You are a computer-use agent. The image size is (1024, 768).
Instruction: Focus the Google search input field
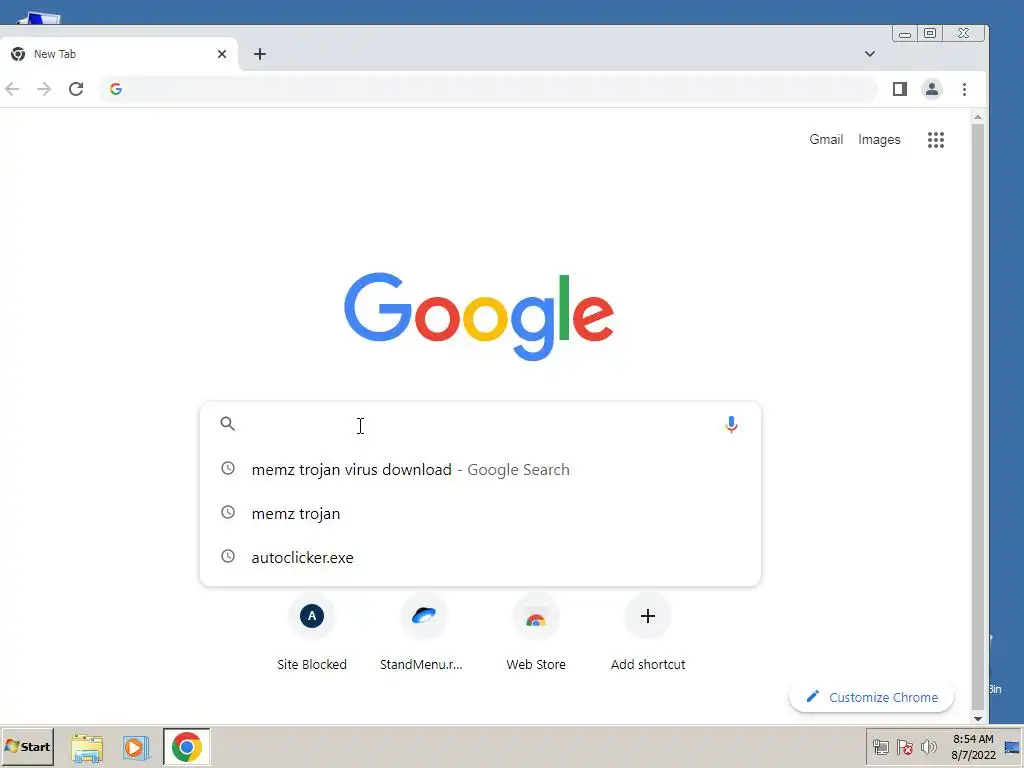tap(480, 424)
